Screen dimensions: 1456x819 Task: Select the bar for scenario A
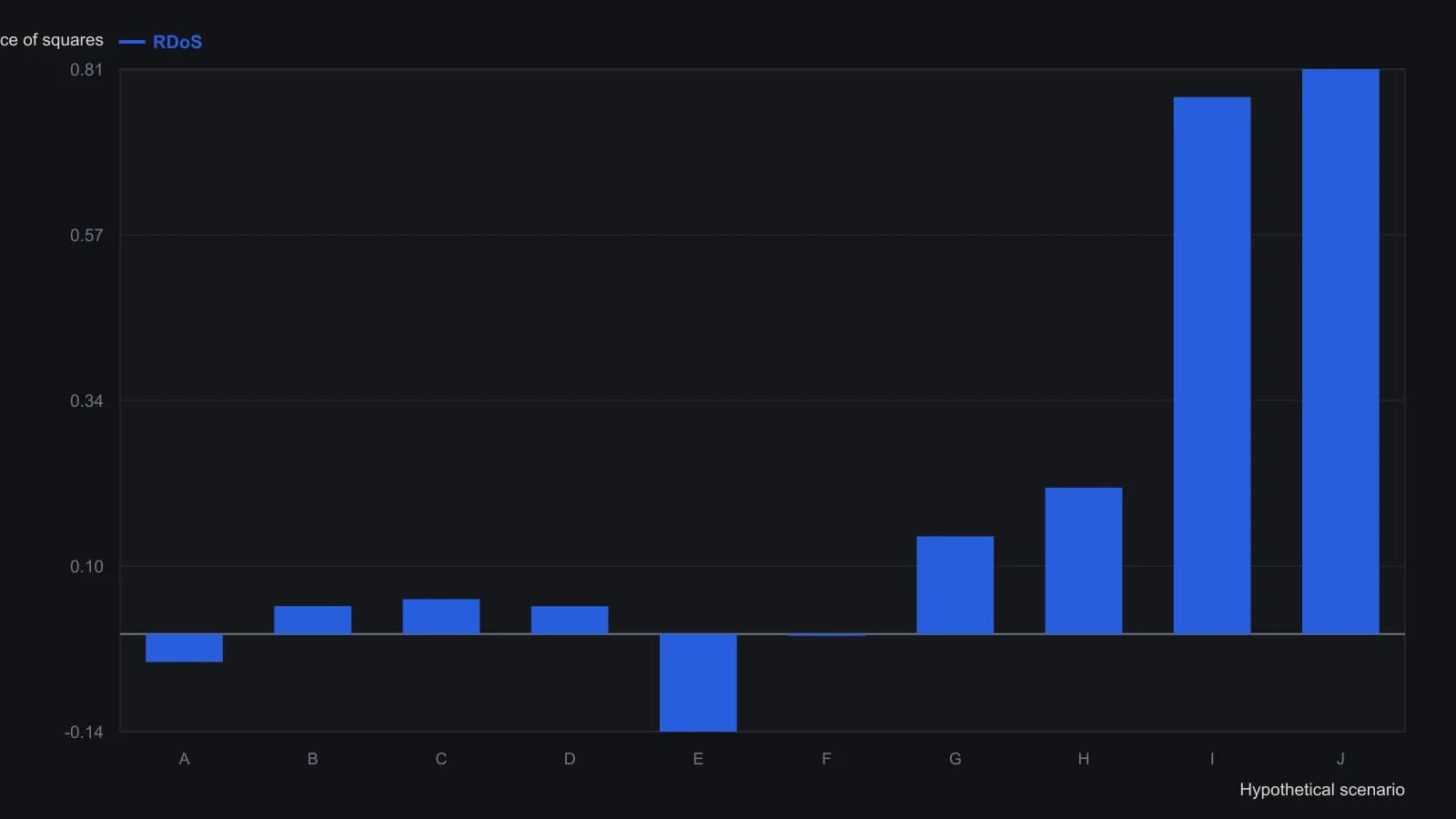click(184, 648)
